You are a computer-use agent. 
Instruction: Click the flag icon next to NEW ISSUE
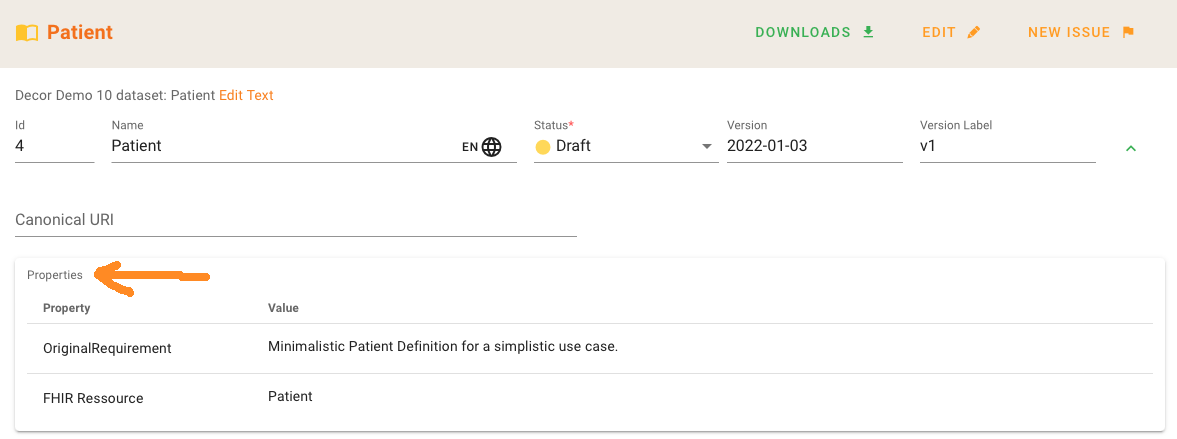tap(1128, 32)
